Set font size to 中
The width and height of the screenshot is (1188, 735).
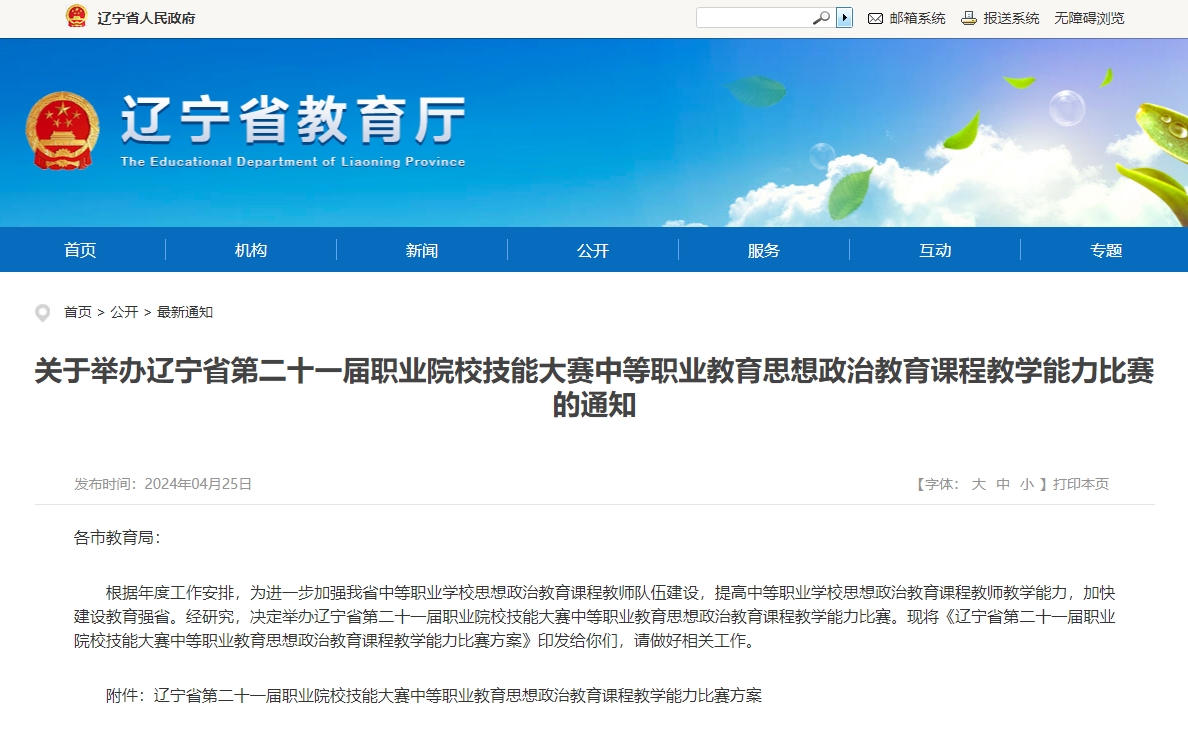point(1003,483)
